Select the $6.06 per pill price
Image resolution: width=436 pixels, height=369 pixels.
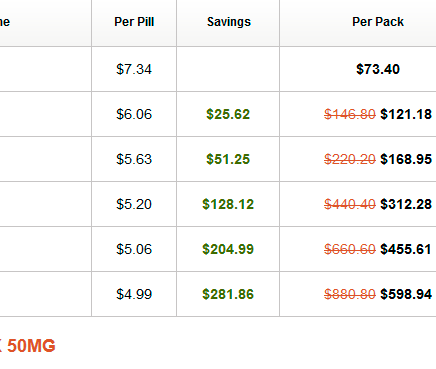134,114
